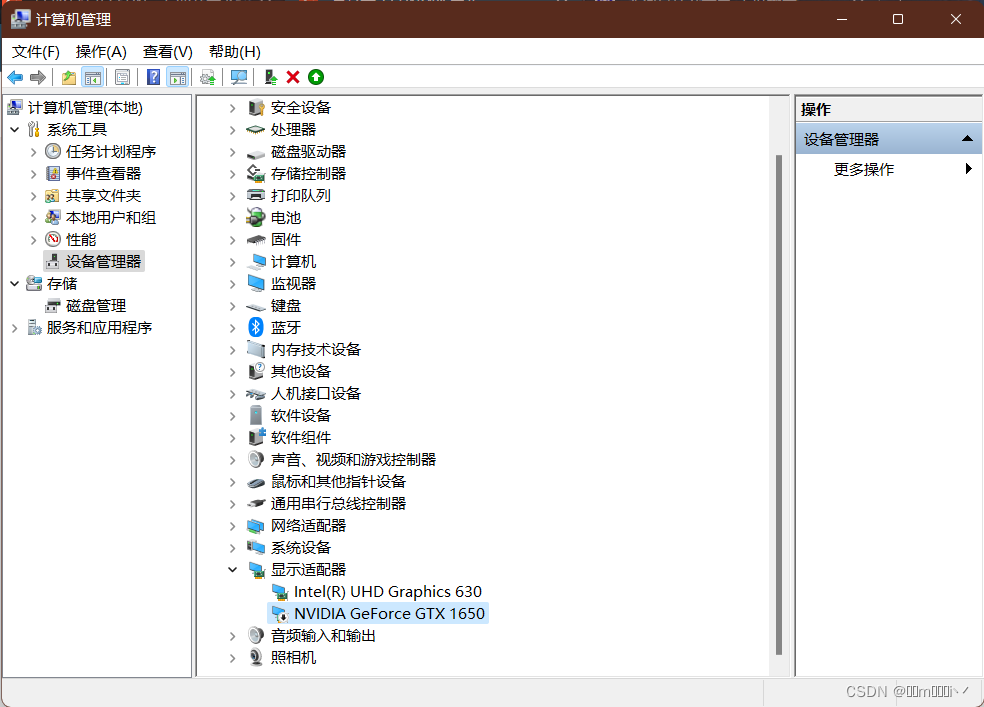The image size is (984, 707).
Task: Open the 文件(F) menu
Action: click(x=36, y=51)
